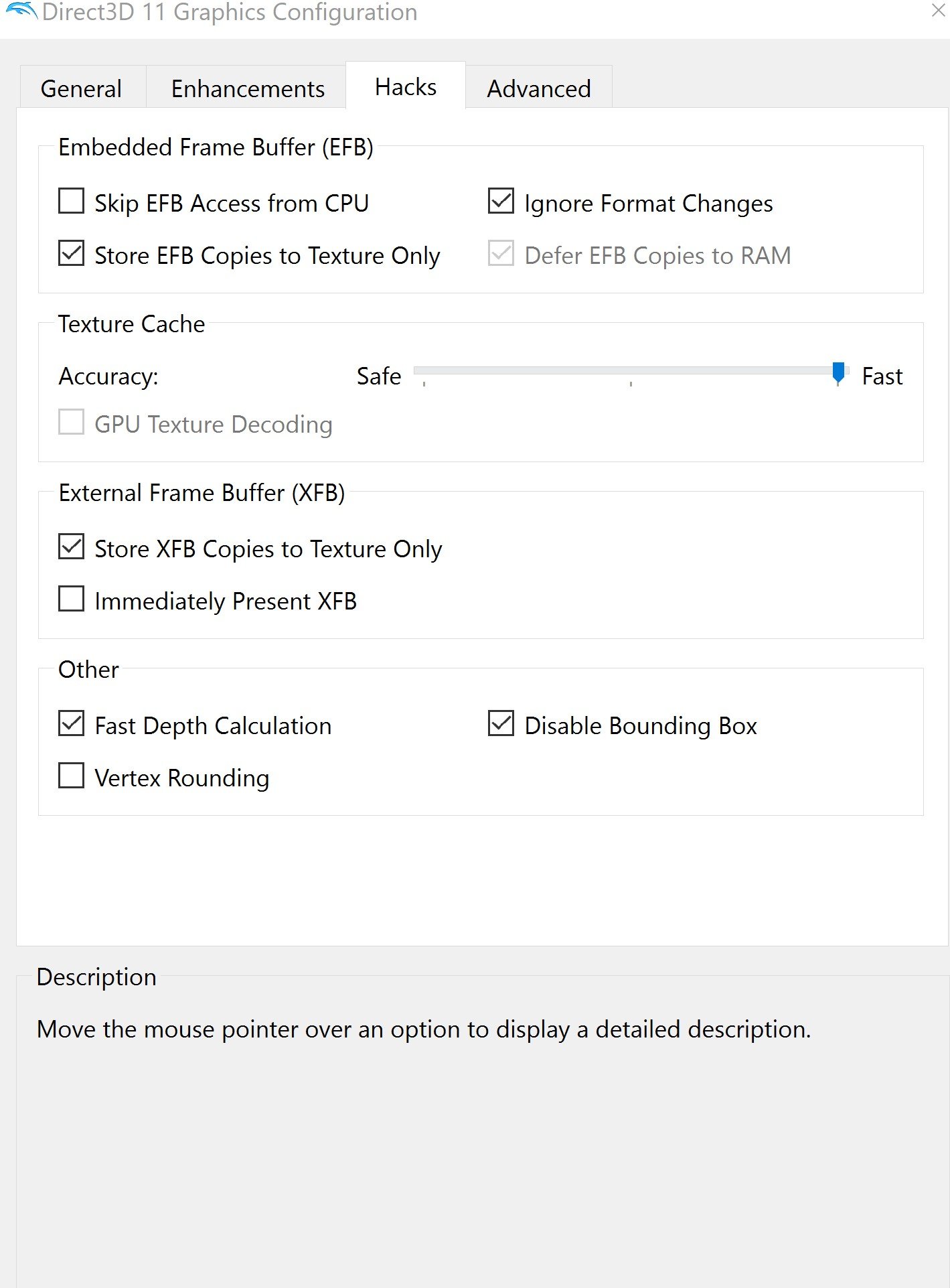Switch to the General tab
Viewport: 950px width, 1288px height.
(x=82, y=88)
